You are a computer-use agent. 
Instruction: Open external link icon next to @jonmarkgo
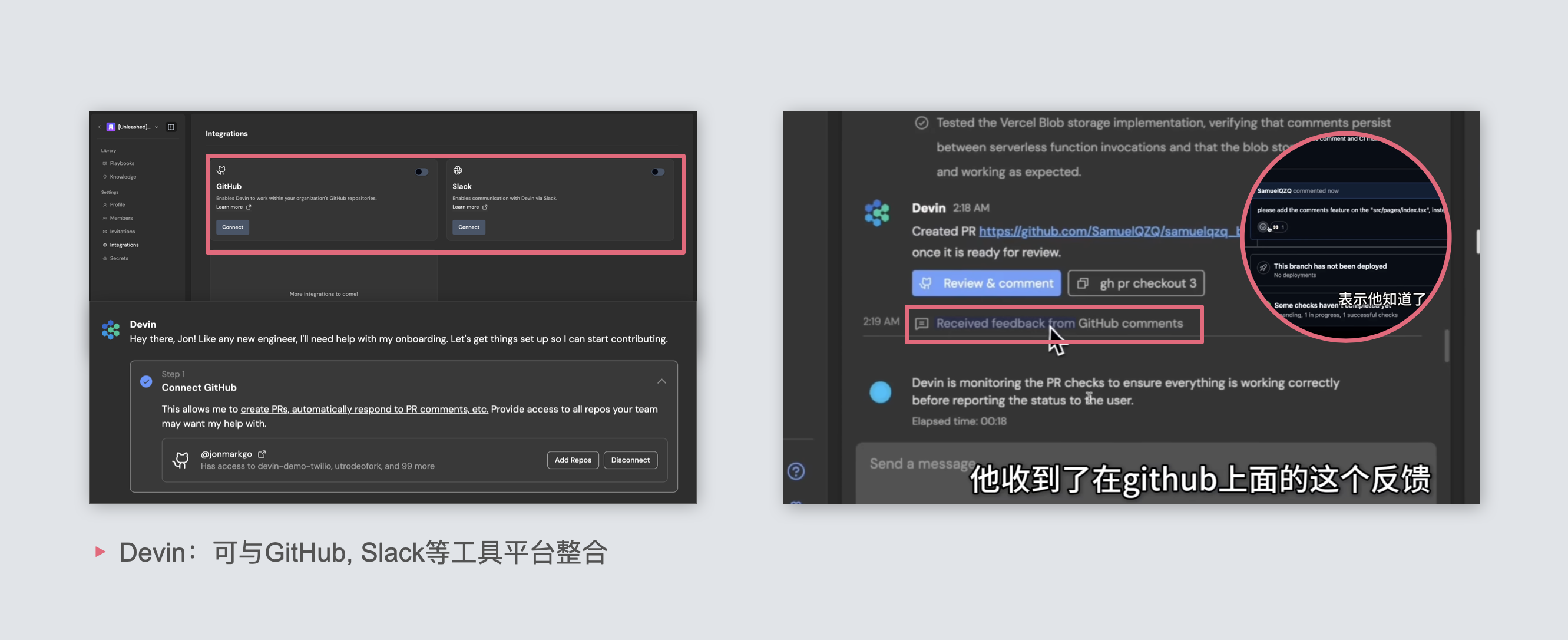tap(262, 454)
